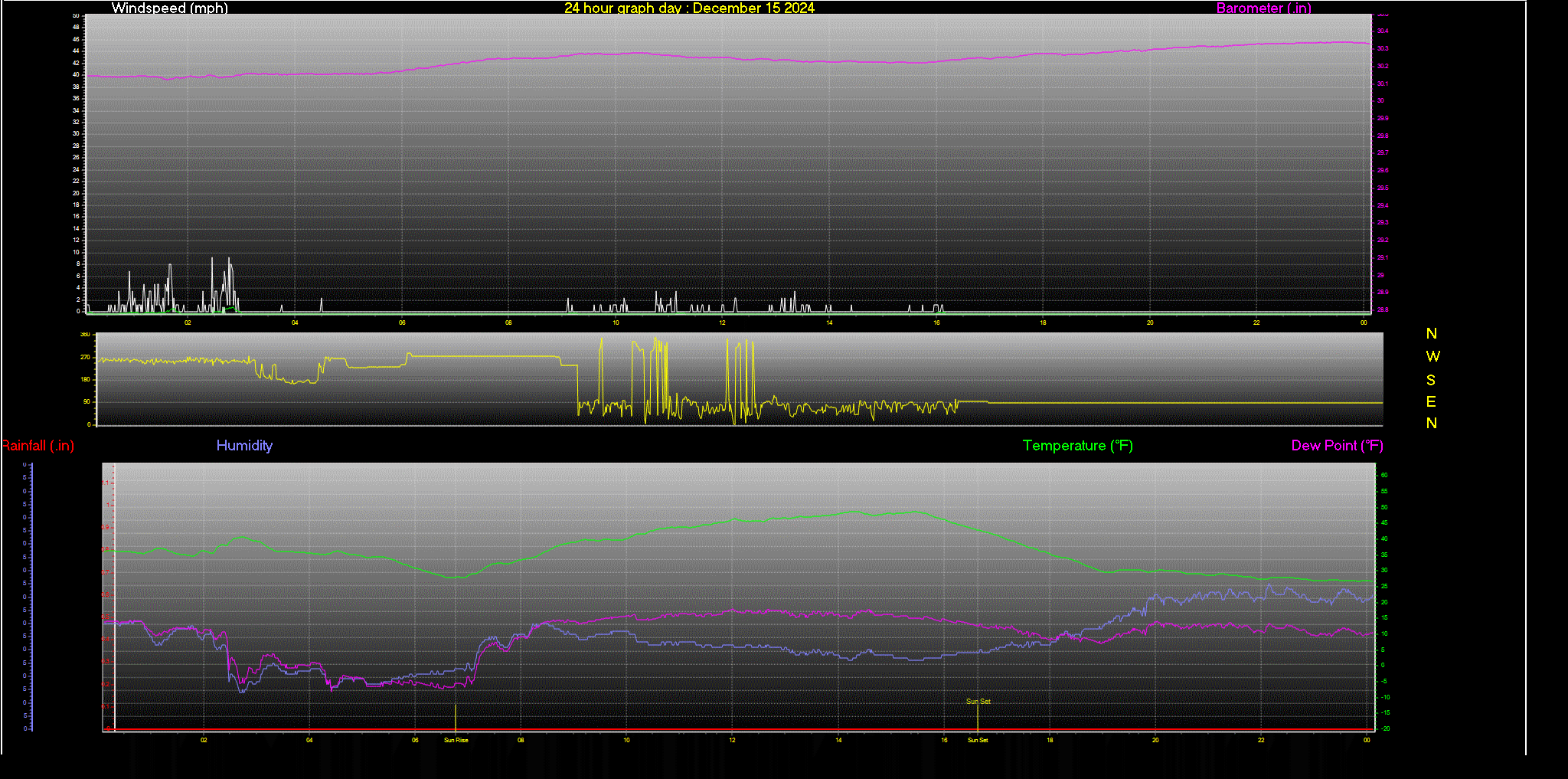Click hour "22" on the windspeed graph time axis
The width and height of the screenshot is (1568, 779).
pos(1256,322)
